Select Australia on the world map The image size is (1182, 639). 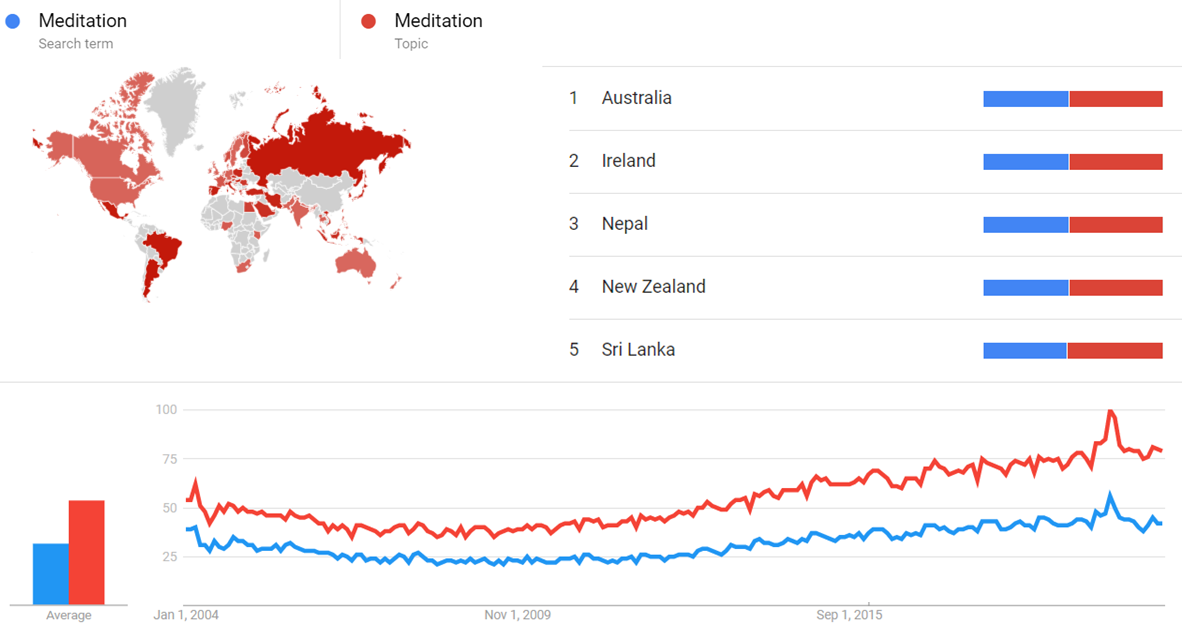357,261
